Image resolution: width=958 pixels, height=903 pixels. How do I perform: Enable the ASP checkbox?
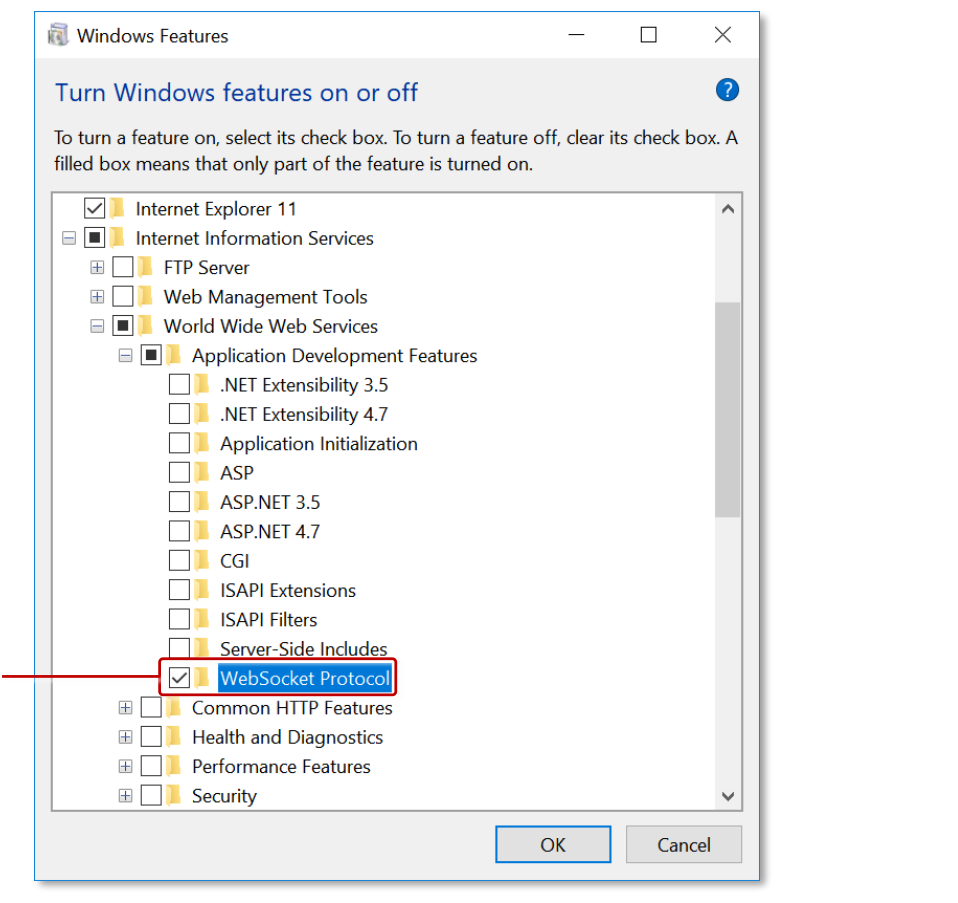tap(180, 472)
